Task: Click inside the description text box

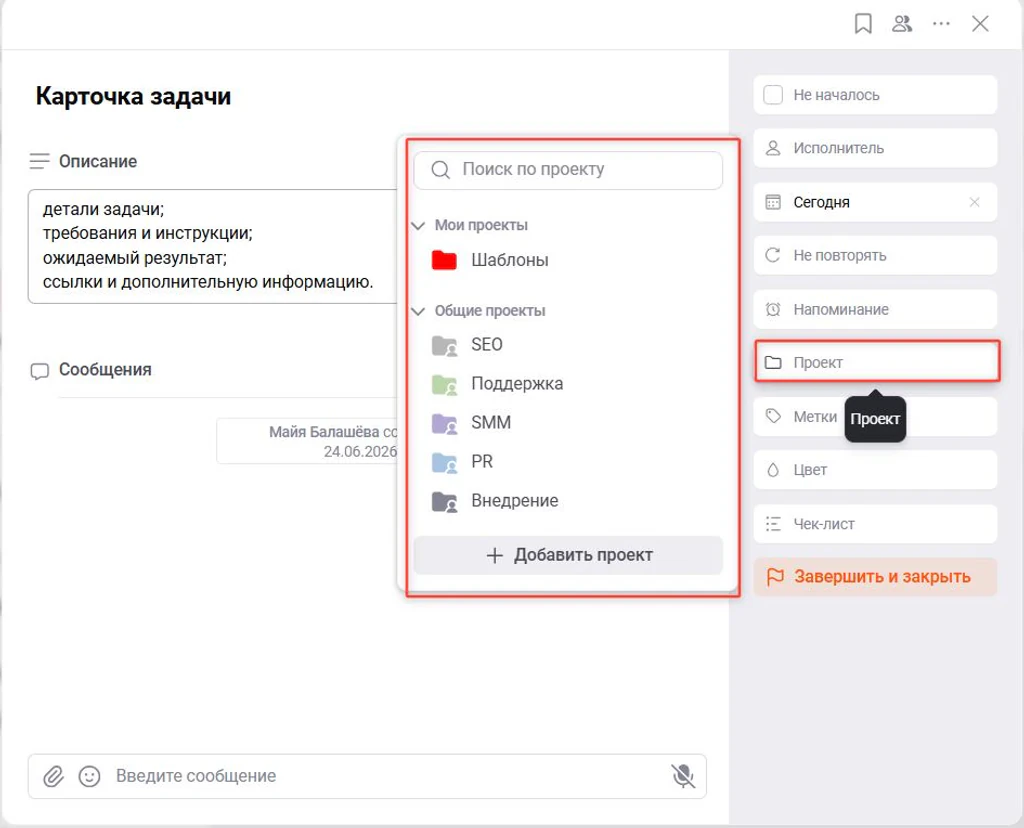Action: point(213,246)
